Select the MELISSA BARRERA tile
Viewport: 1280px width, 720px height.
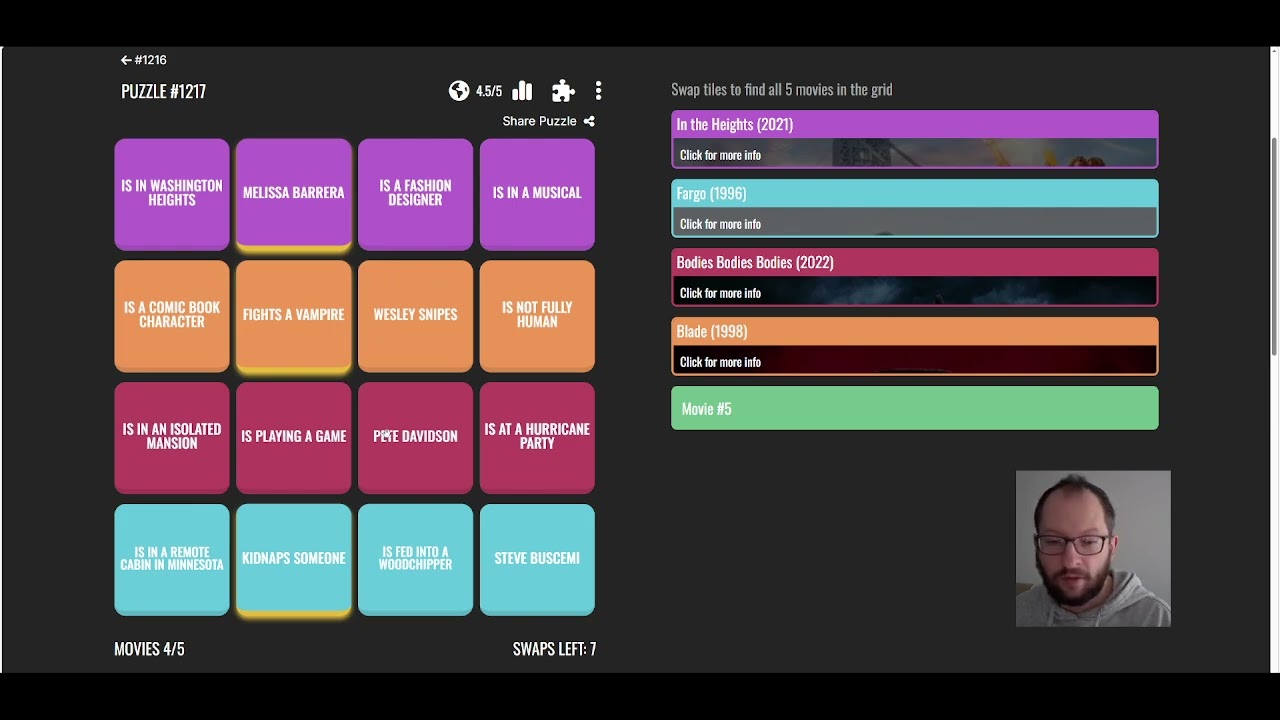[294, 194]
